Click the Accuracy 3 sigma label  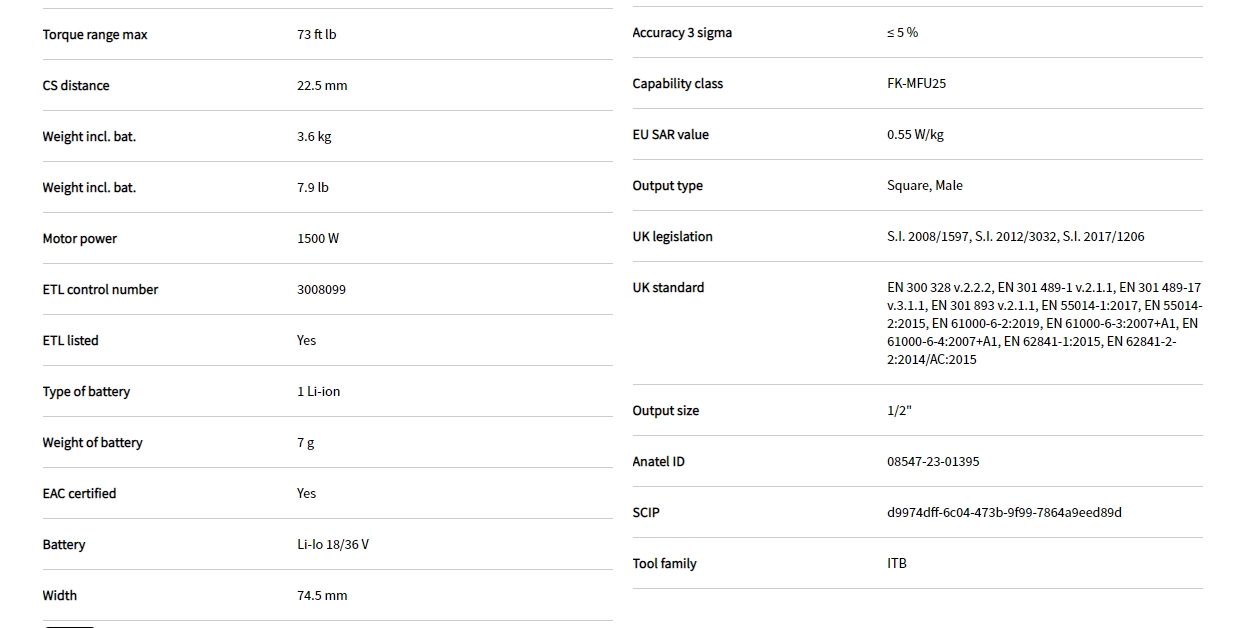coord(682,33)
